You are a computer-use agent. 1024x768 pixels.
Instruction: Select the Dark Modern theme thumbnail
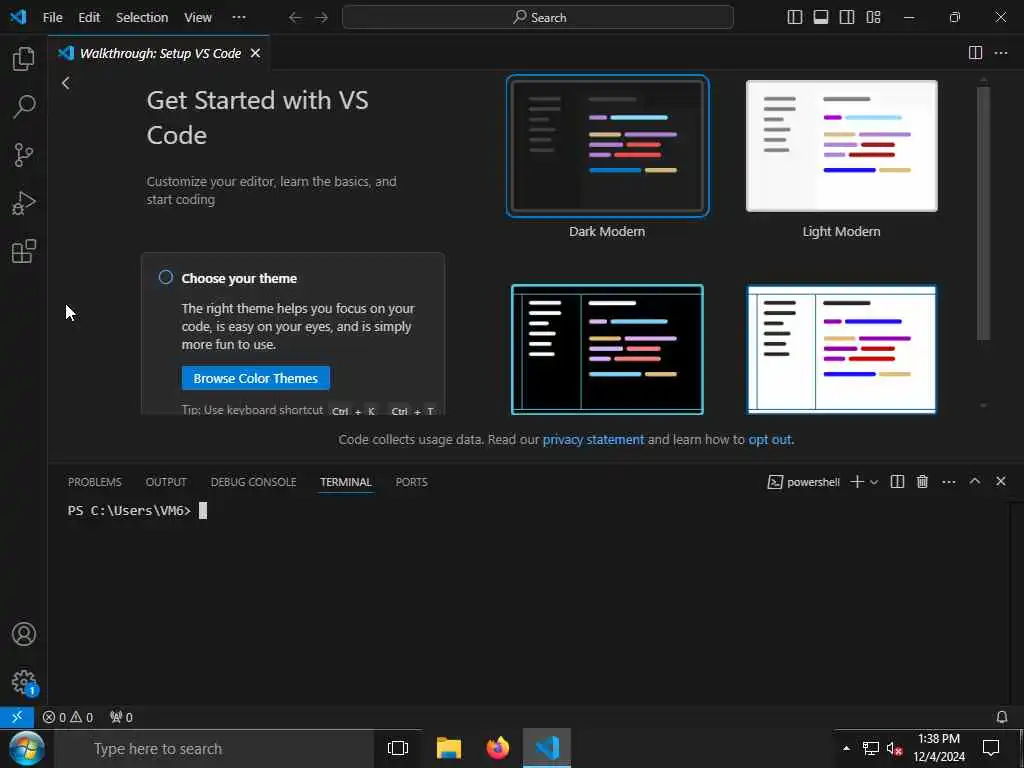[607, 146]
